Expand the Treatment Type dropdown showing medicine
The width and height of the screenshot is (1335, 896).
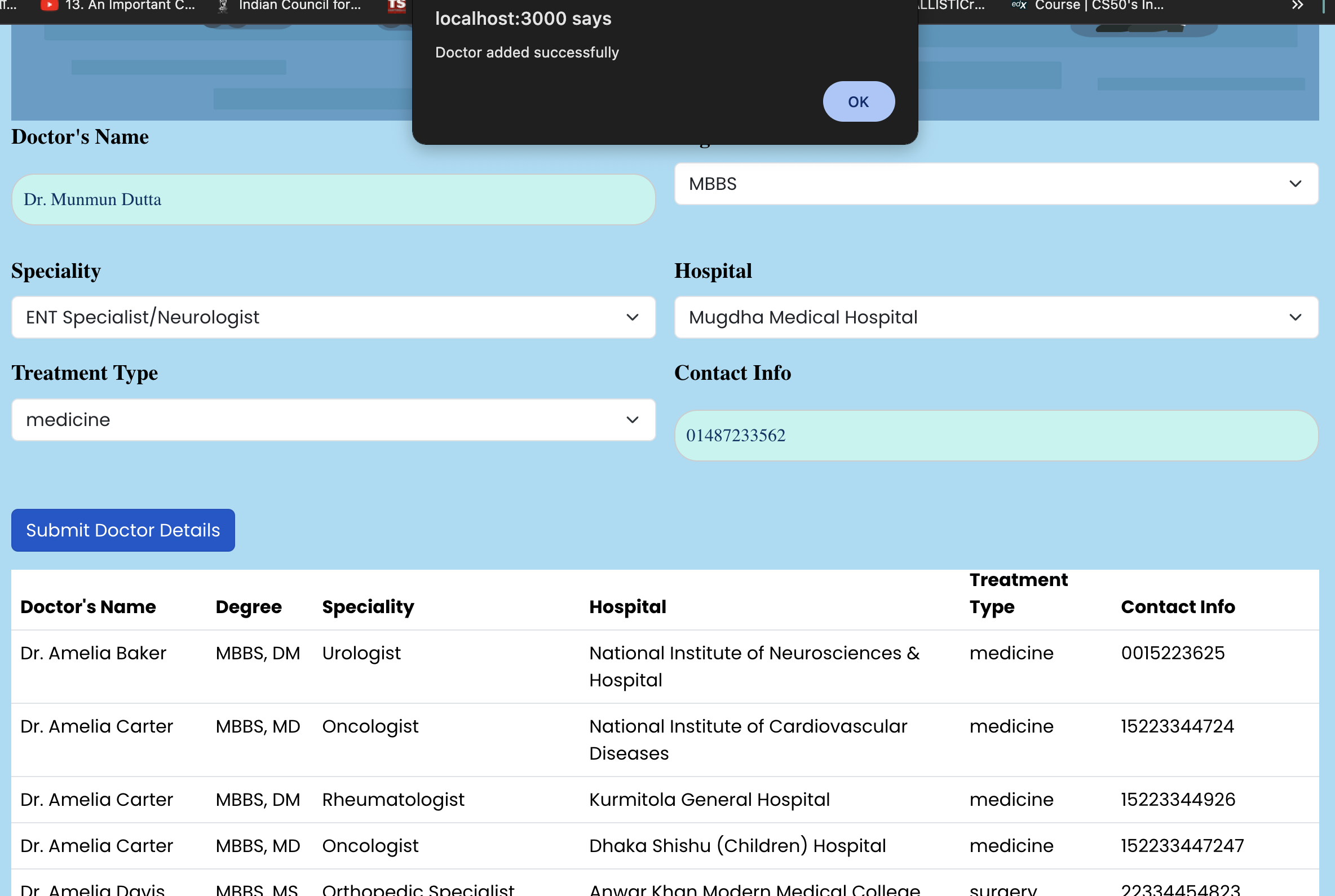(x=333, y=420)
